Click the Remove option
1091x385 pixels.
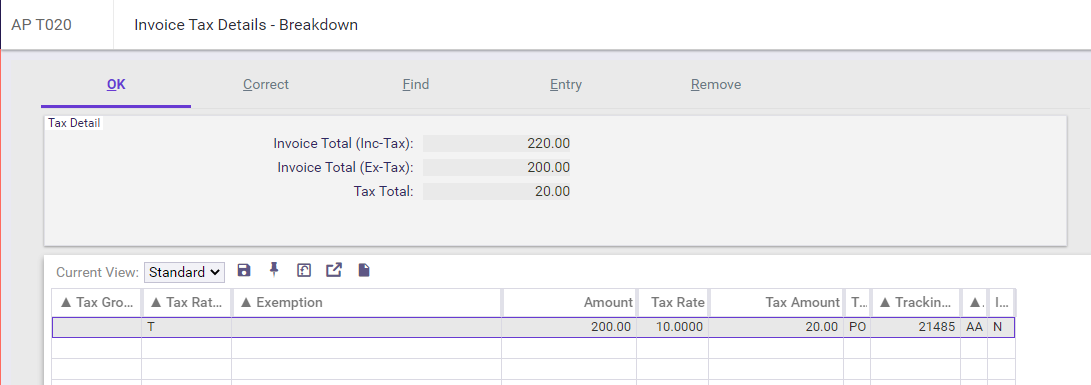tap(716, 85)
